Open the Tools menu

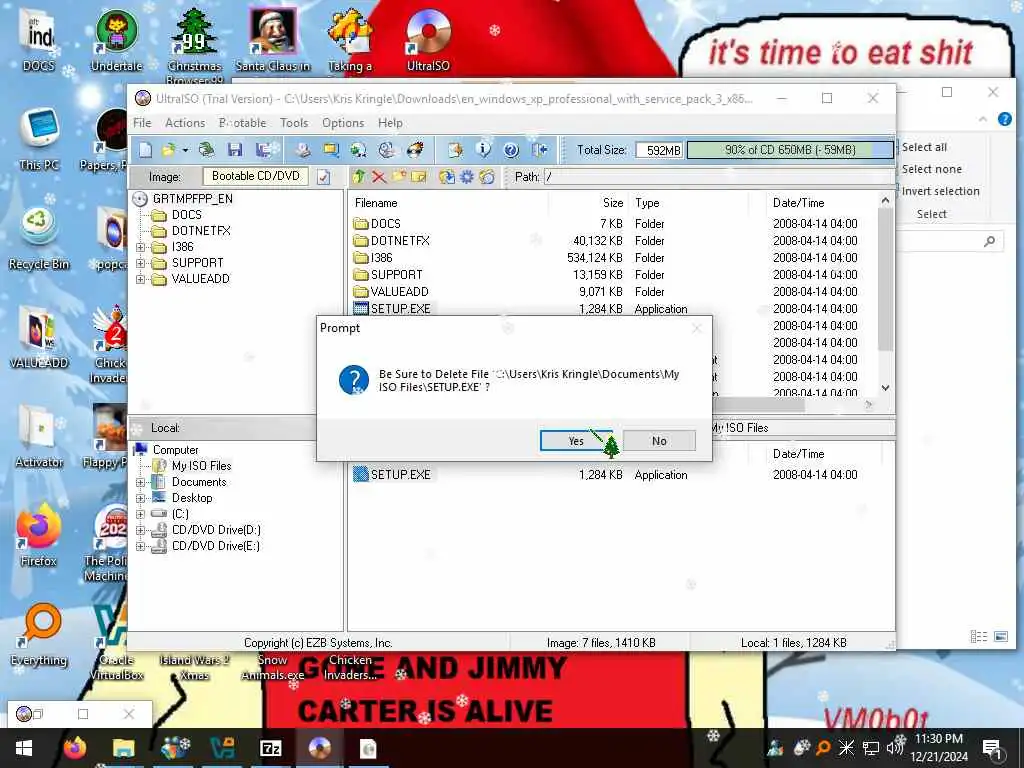click(x=294, y=123)
